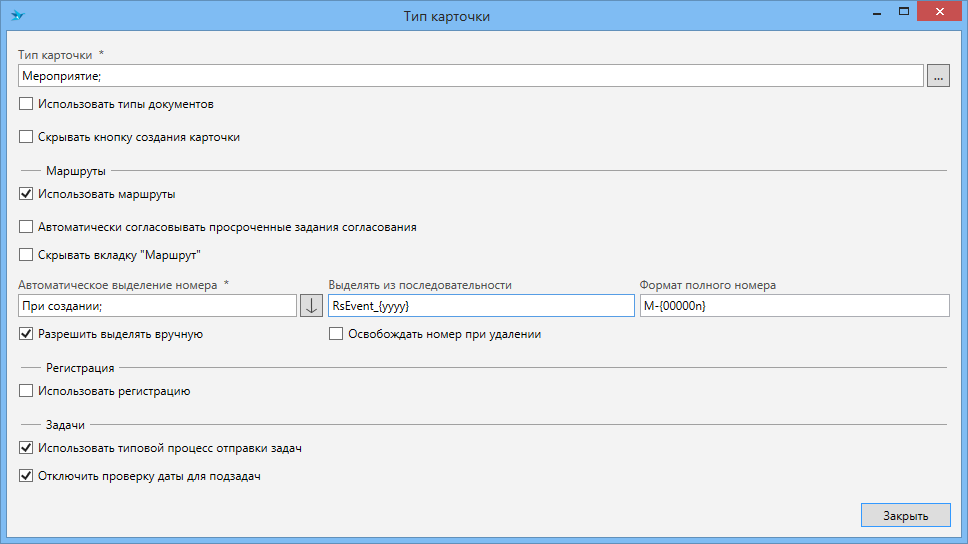The image size is (968, 544).
Task: Uncheck 'Использовать типовой процесс отправки задач'
Action: 26,448
